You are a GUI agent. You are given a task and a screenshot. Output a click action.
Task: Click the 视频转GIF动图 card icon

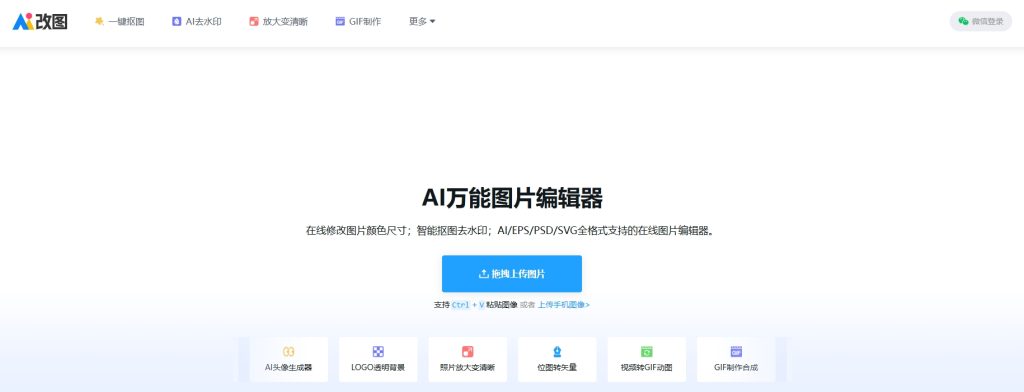tap(647, 351)
